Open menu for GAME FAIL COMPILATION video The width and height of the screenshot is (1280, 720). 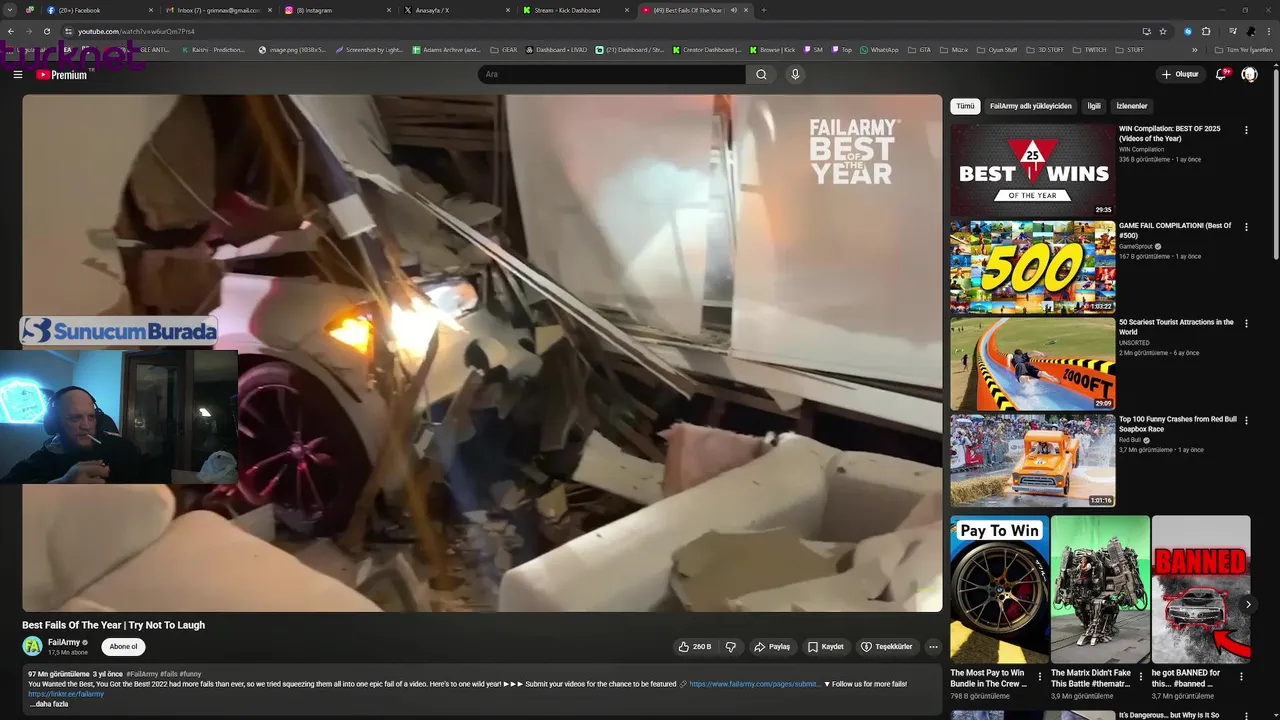tap(1246, 227)
